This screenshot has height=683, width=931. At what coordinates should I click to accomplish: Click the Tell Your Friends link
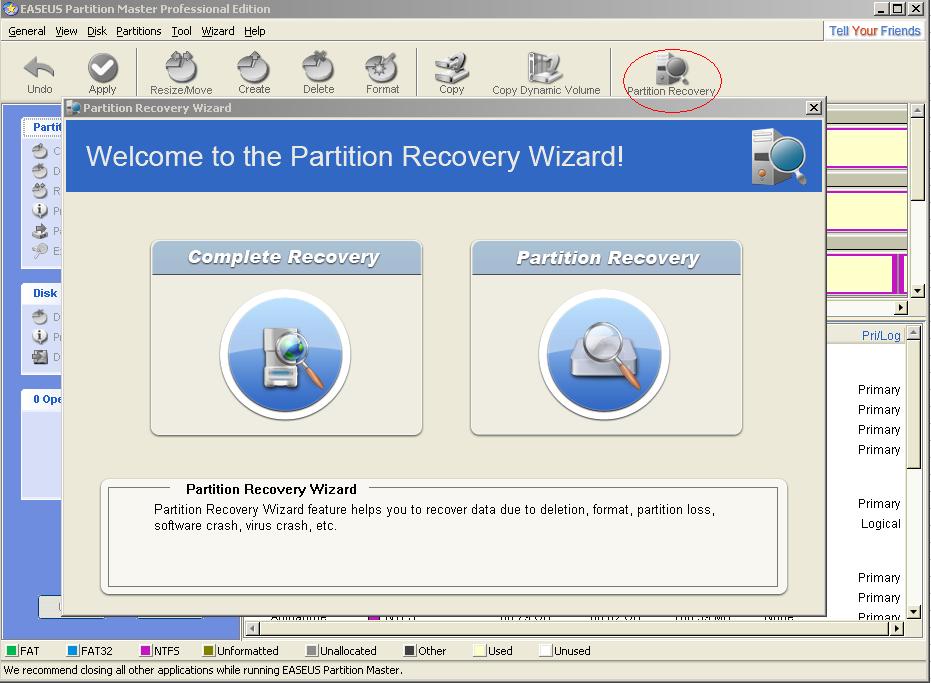[x=874, y=31]
